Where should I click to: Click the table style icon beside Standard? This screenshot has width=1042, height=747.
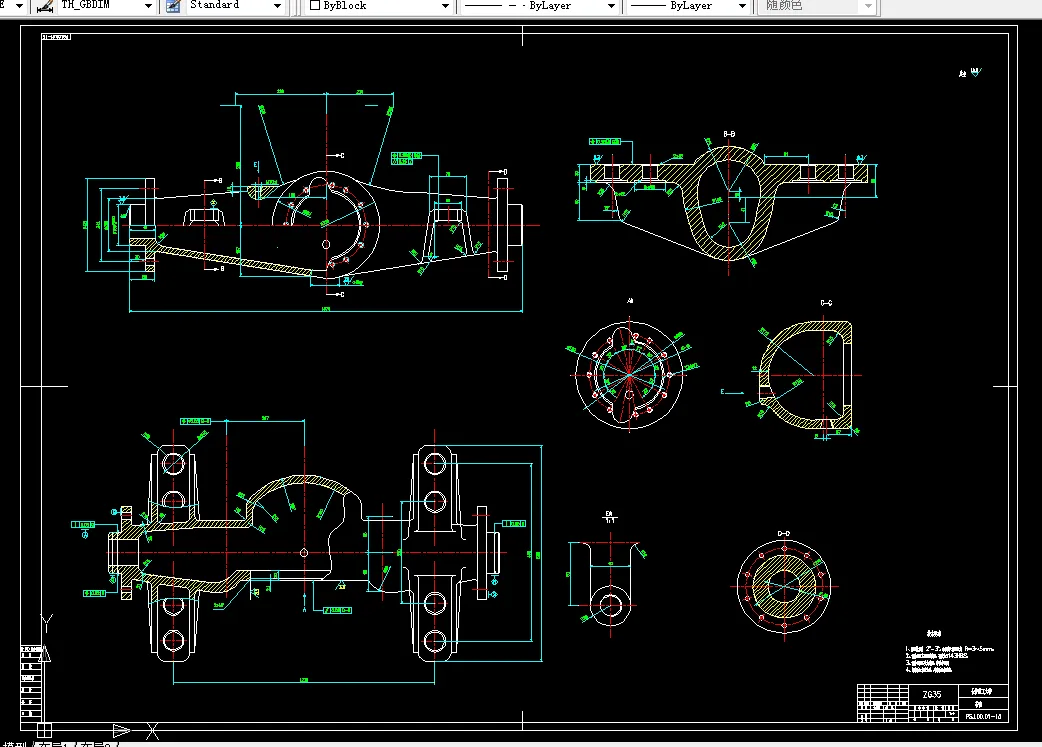(173, 6)
